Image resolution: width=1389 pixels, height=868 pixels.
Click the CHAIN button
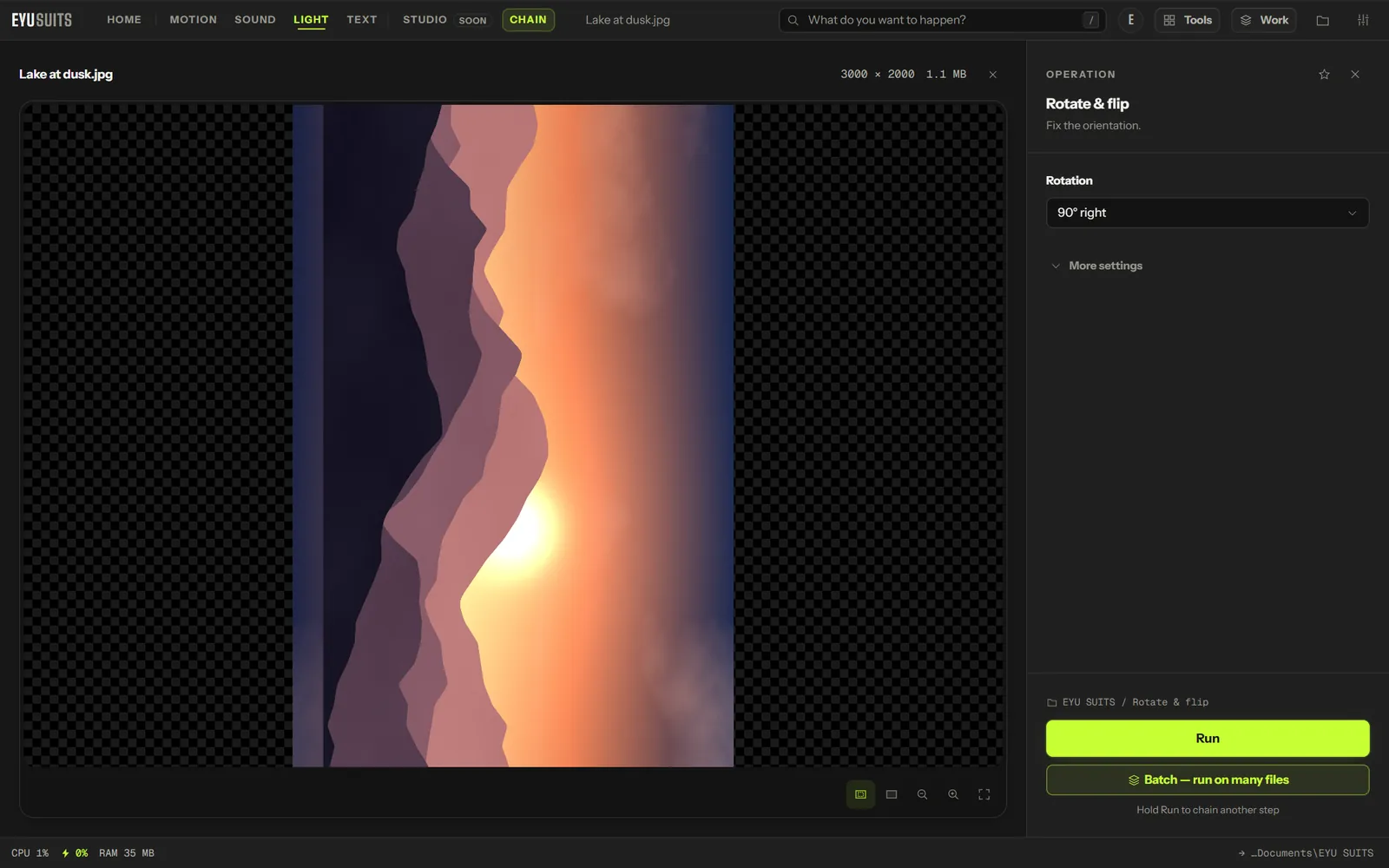pyautogui.click(x=528, y=20)
